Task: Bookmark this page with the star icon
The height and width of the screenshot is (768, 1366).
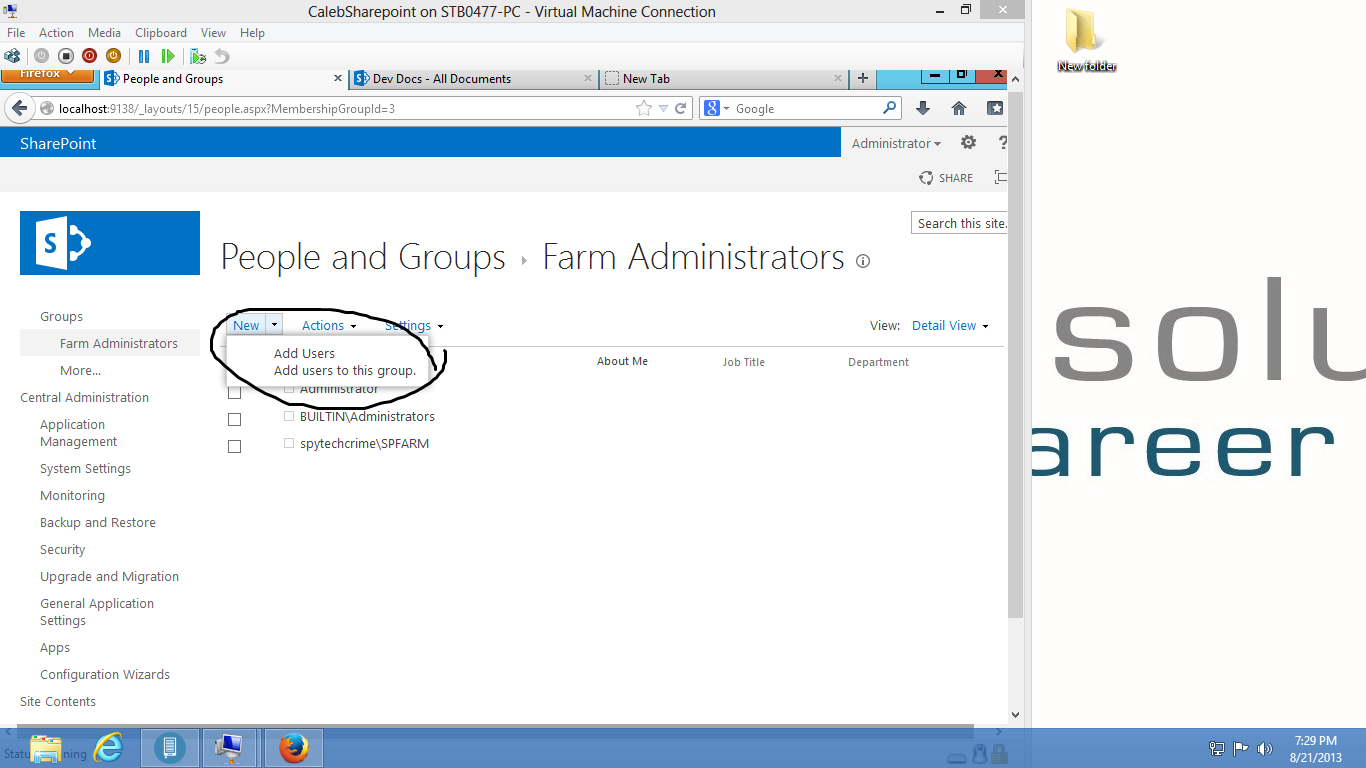Action: click(644, 108)
